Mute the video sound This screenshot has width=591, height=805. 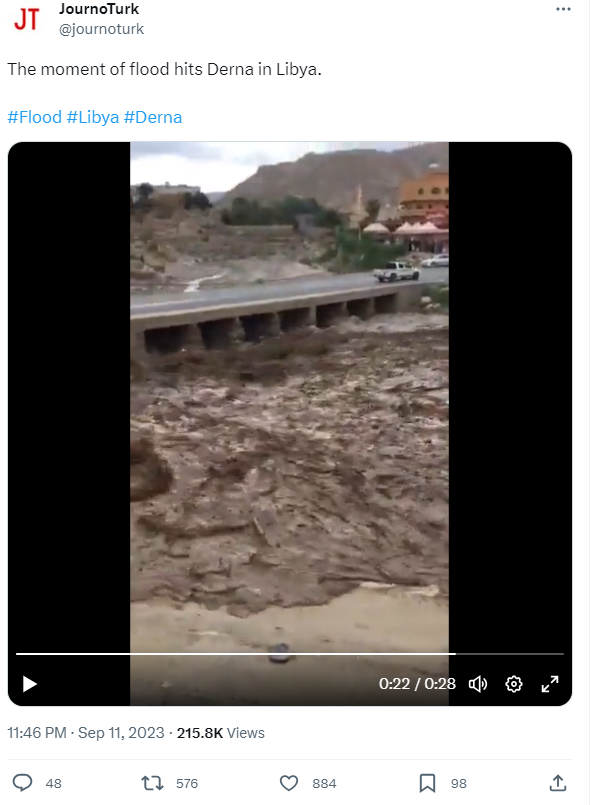click(478, 684)
